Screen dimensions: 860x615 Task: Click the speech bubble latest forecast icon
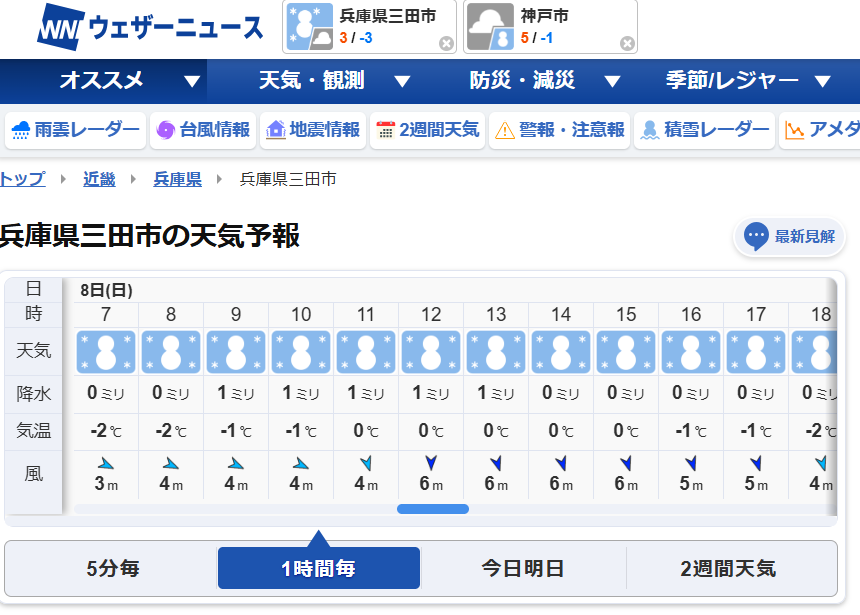click(757, 237)
